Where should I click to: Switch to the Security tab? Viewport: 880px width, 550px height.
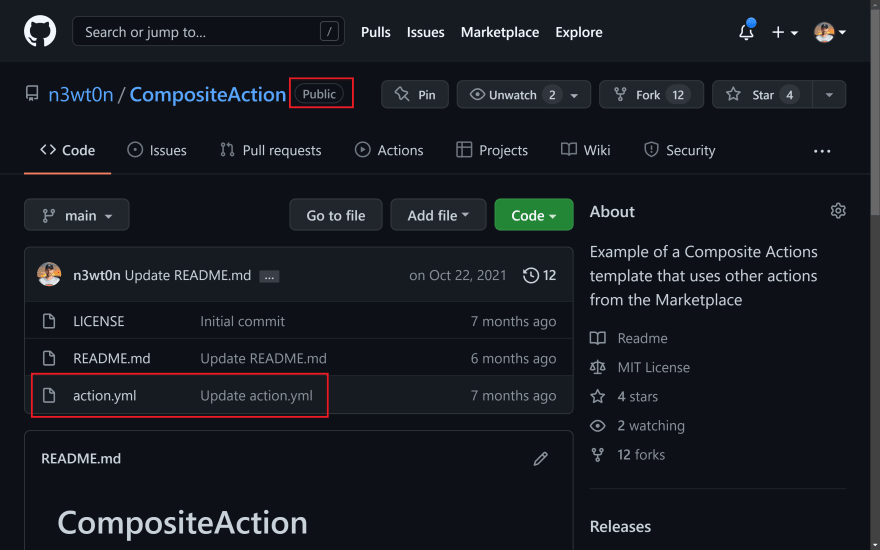pos(679,150)
